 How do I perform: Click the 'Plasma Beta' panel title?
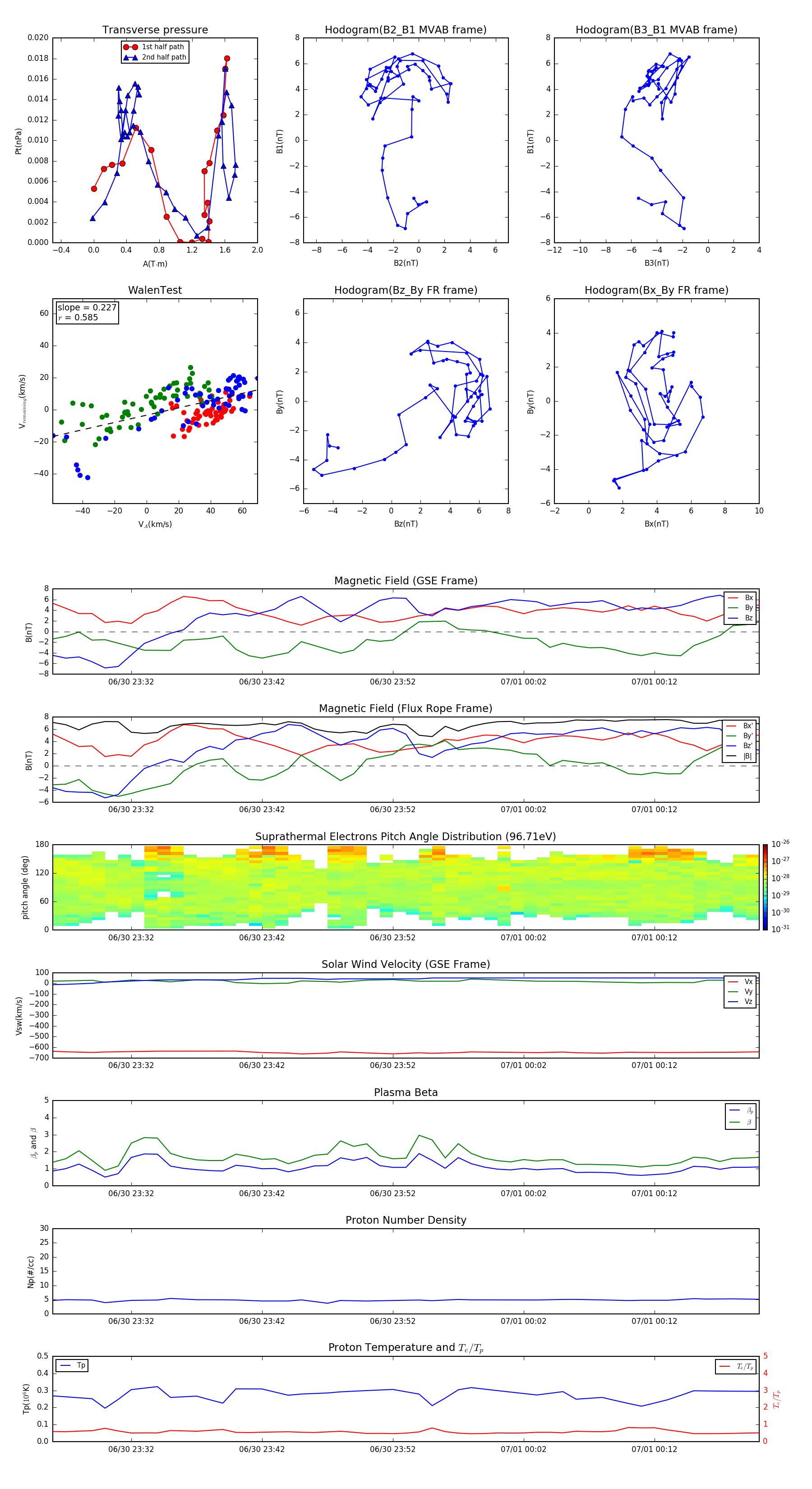tap(406, 1092)
